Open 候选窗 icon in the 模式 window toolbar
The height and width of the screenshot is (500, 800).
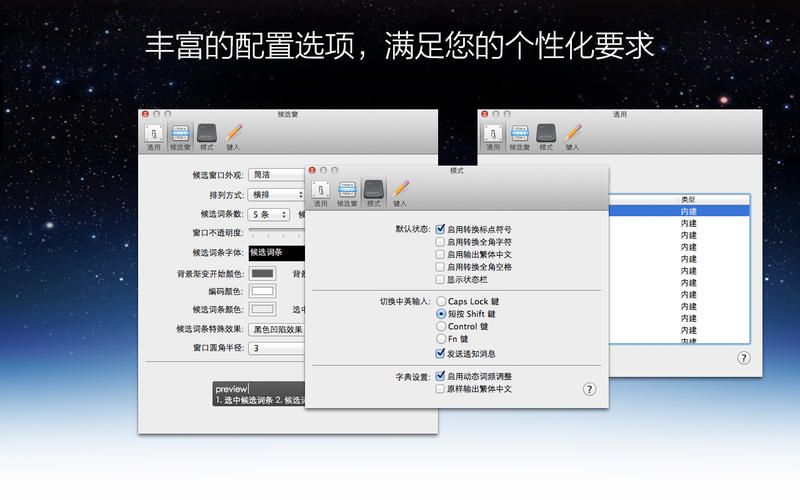[x=347, y=192]
